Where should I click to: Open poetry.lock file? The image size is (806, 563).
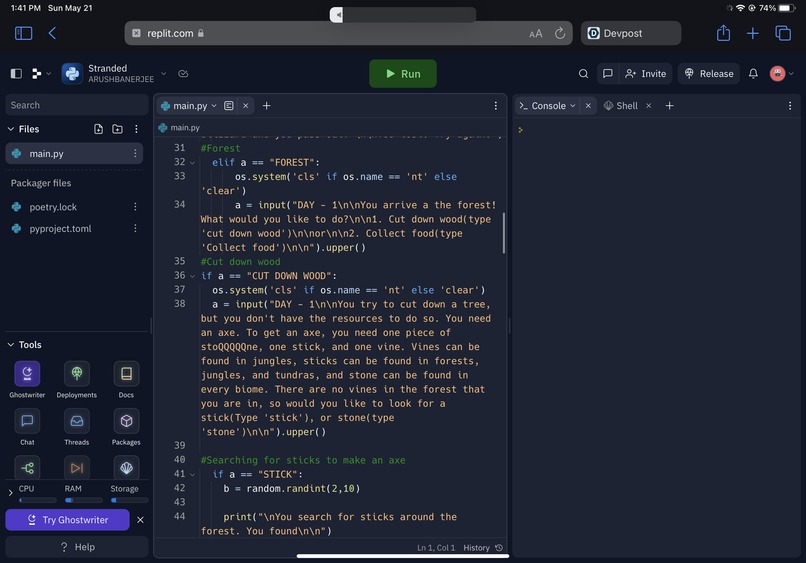click(x=53, y=207)
